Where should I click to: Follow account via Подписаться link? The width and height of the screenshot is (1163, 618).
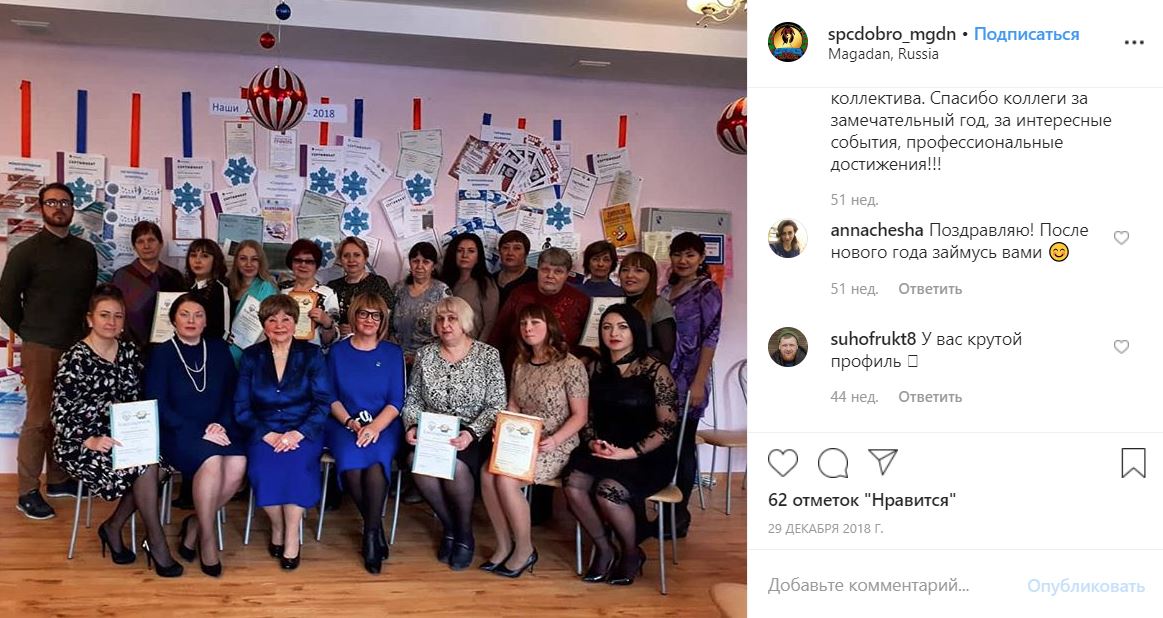click(1027, 34)
